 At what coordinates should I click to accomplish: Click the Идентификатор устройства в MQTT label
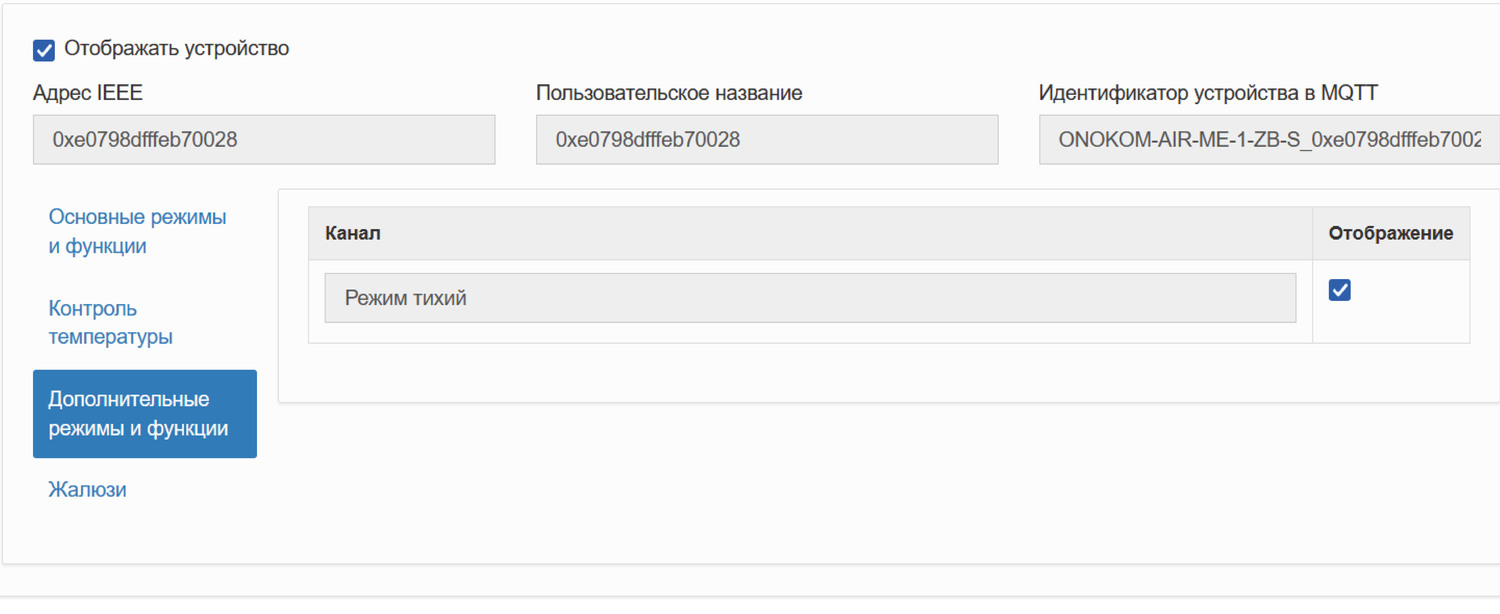(x=1208, y=93)
